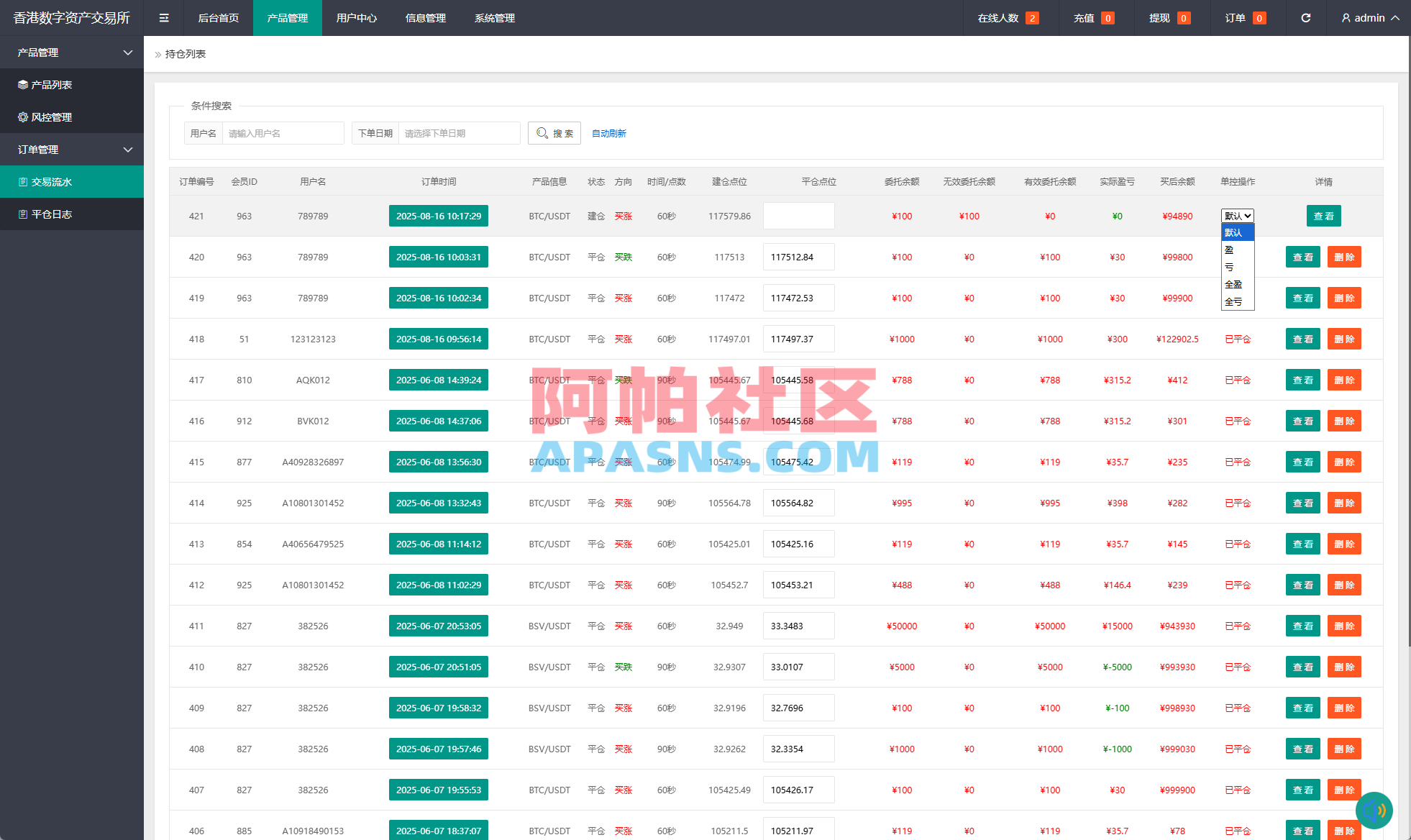This screenshot has height=840, width=1411.
Task: Click the 自动刷新 link
Action: click(608, 132)
